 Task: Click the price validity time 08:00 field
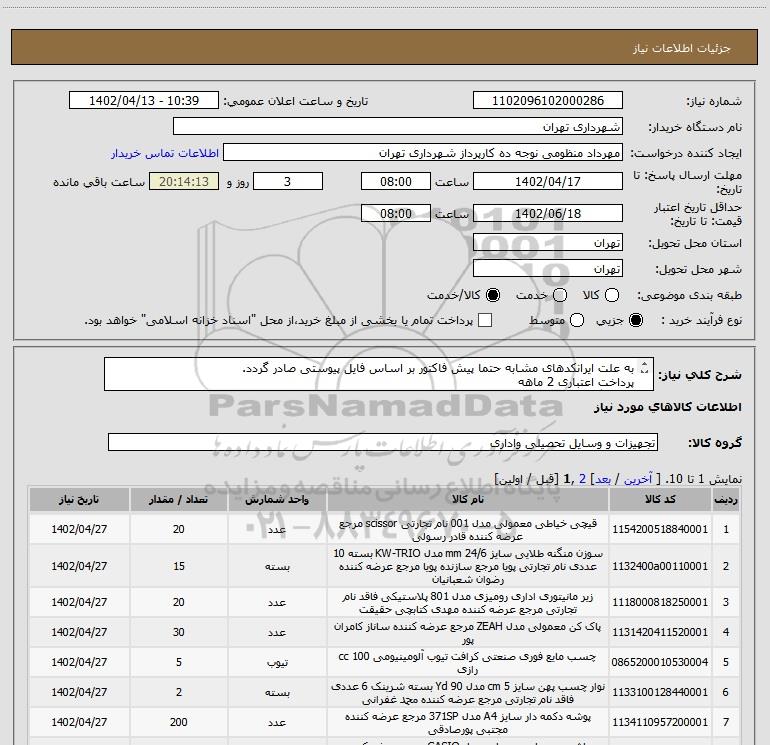(x=396, y=213)
